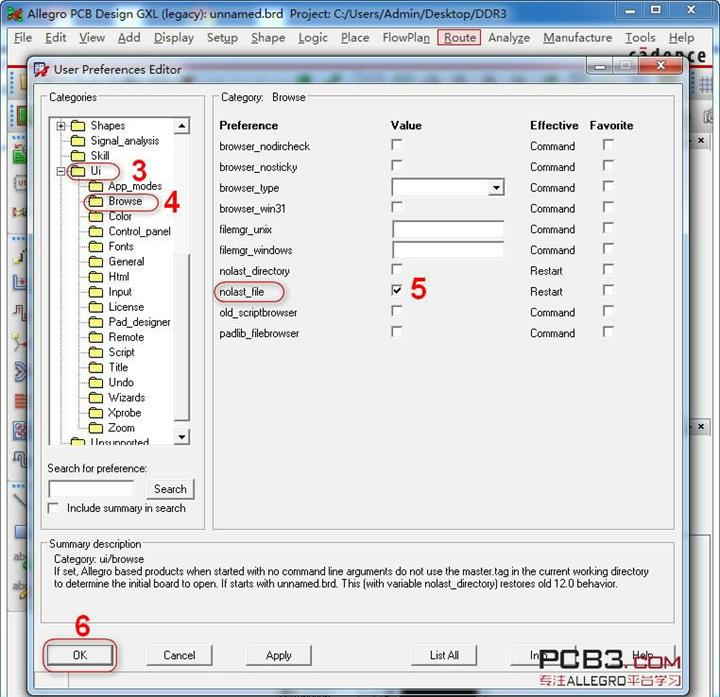The image size is (720, 697).
Task: Click the filemgr_unix value field
Action: 448,229
